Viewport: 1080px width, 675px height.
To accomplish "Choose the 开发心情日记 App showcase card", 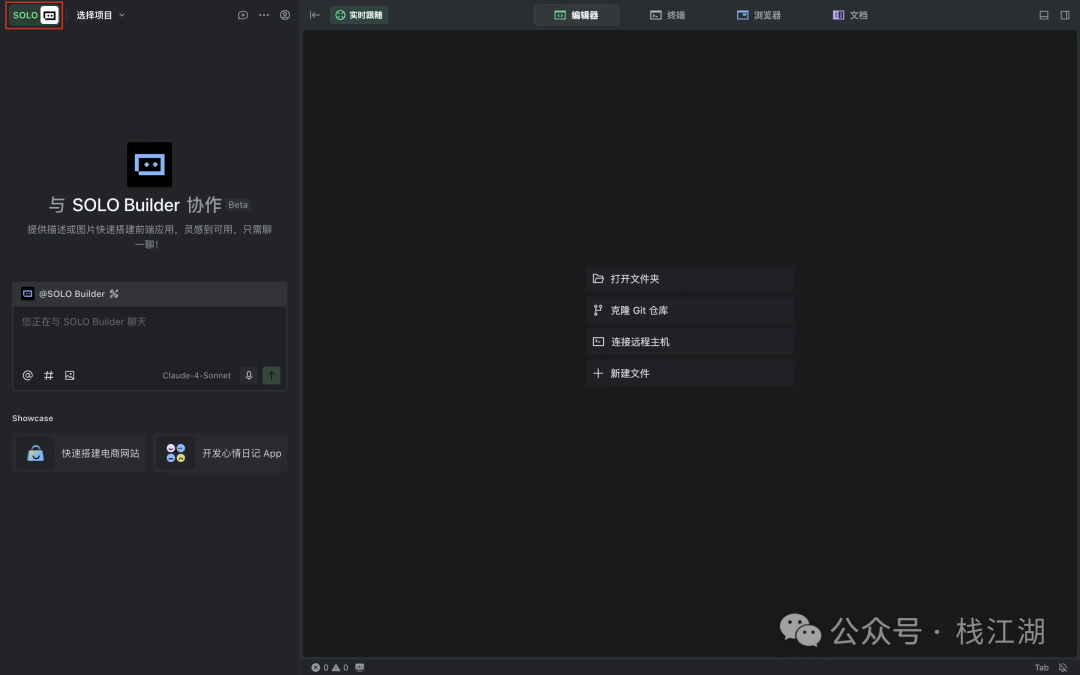I will (x=220, y=453).
